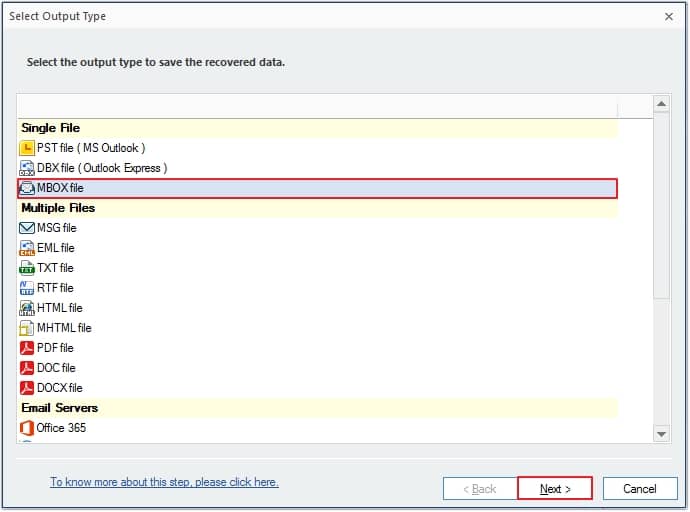690x512 pixels.
Task: Click the EML file icon
Action: point(27,248)
